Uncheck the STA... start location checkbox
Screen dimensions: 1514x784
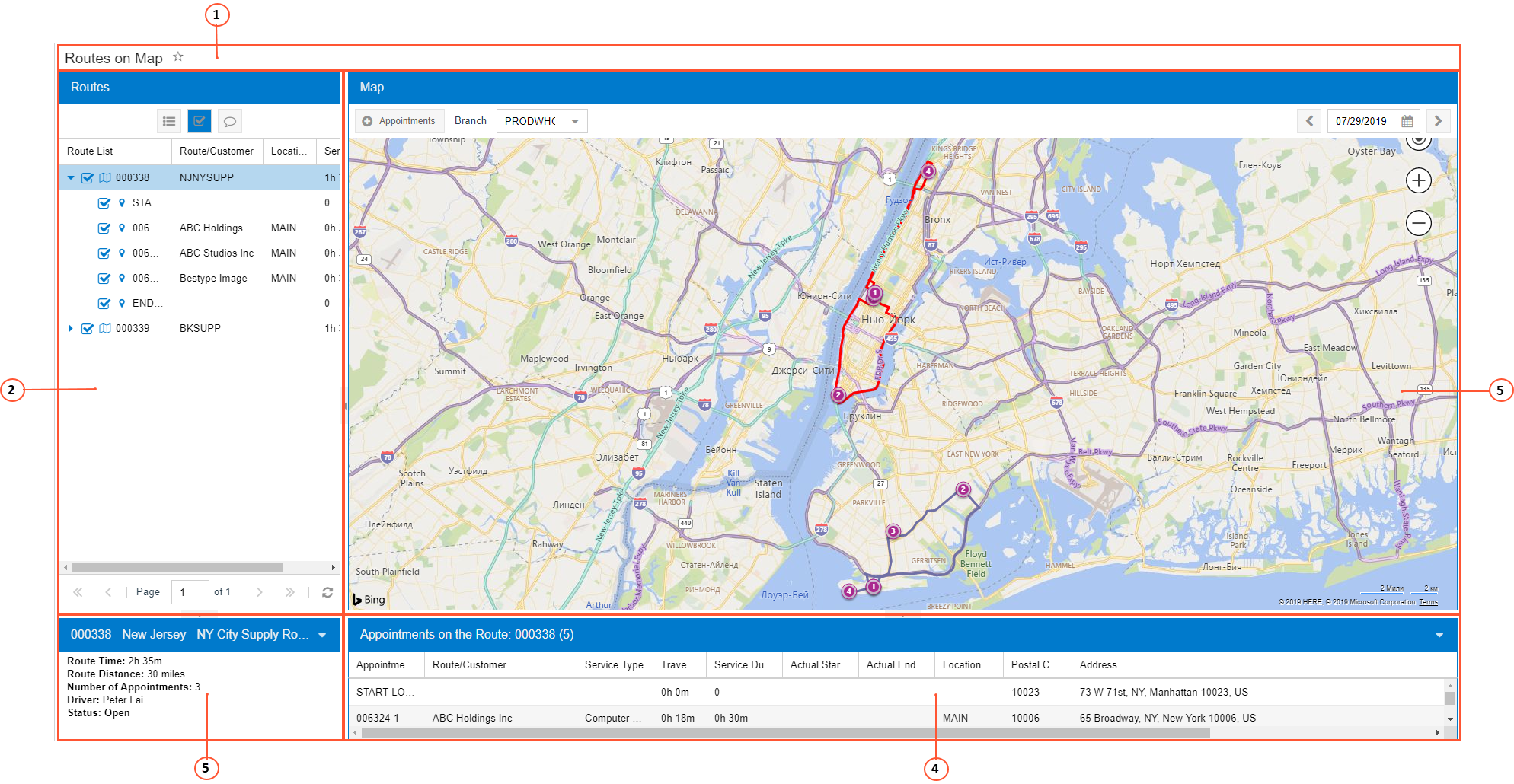tap(104, 202)
